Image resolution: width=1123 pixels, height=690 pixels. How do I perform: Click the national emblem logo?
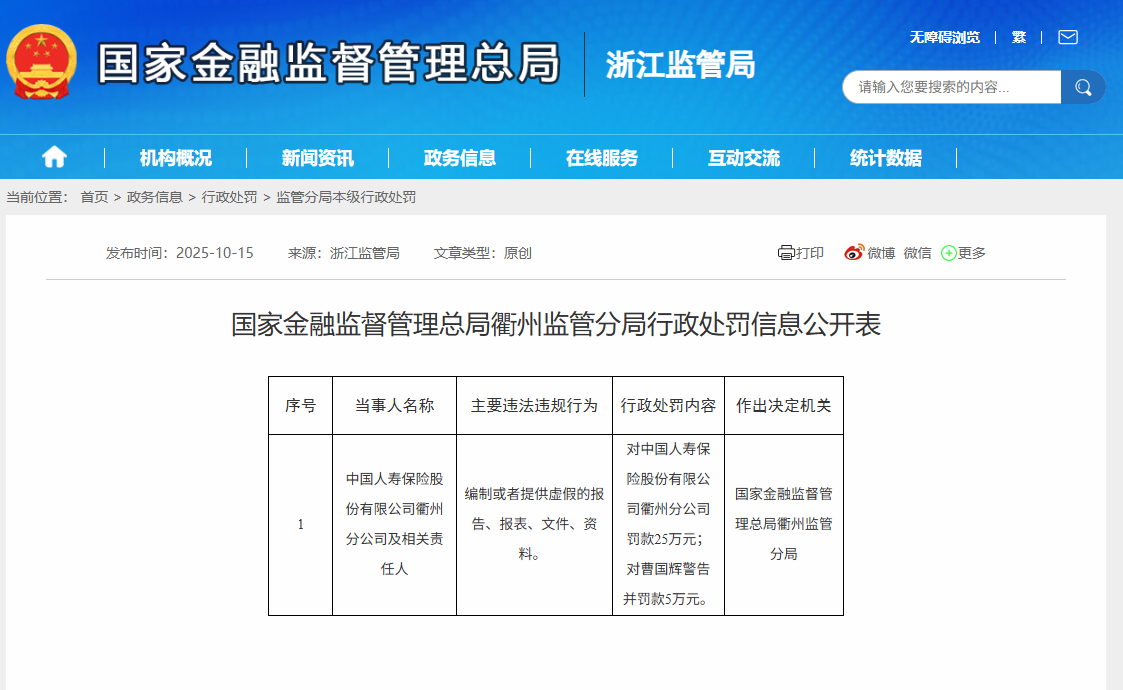pyautogui.click(x=42, y=62)
